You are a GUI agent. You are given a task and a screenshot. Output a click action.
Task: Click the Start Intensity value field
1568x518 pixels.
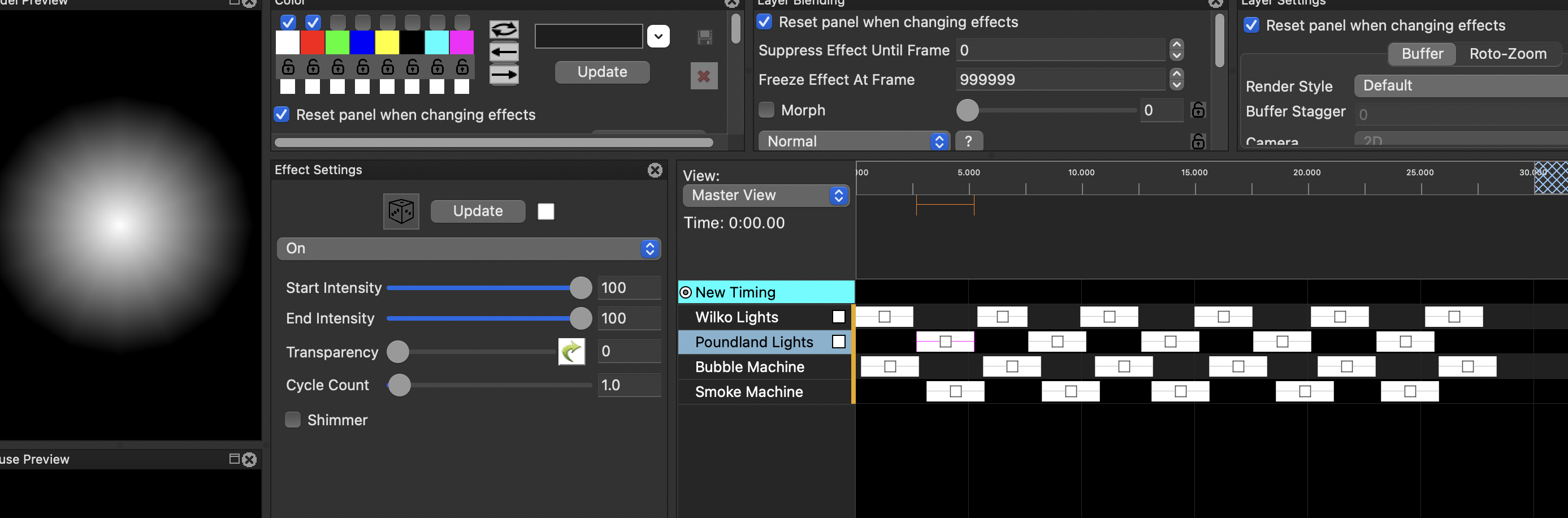coord(629,287)
